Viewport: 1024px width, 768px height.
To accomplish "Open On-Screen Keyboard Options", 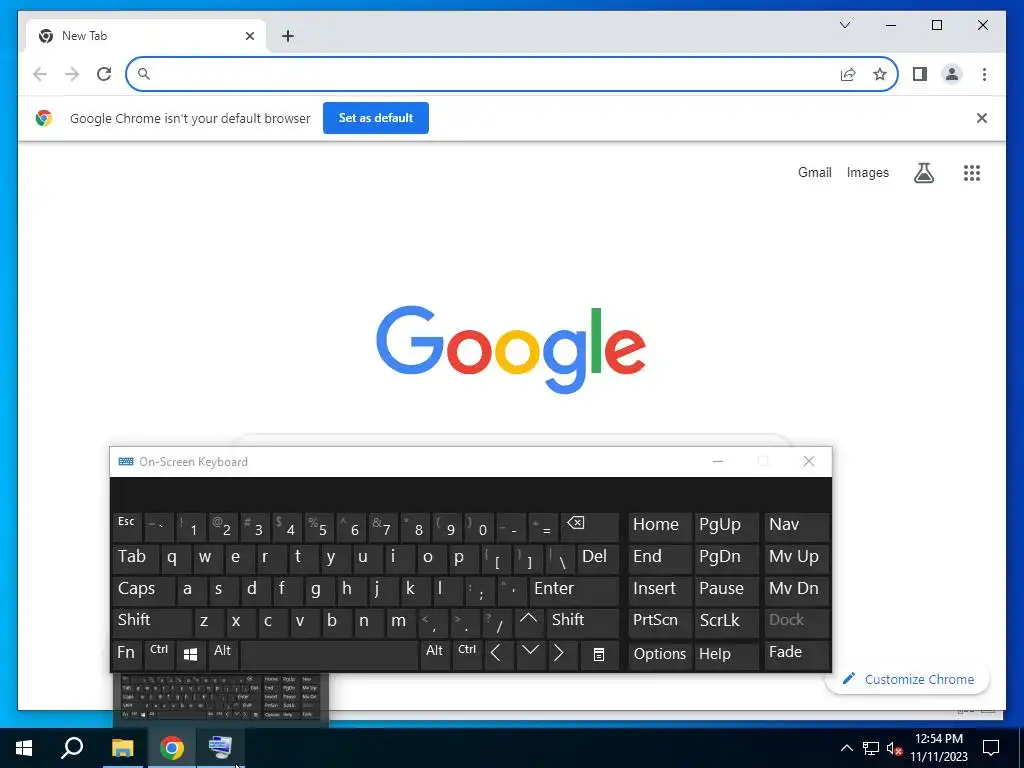I will click(660, 654).
